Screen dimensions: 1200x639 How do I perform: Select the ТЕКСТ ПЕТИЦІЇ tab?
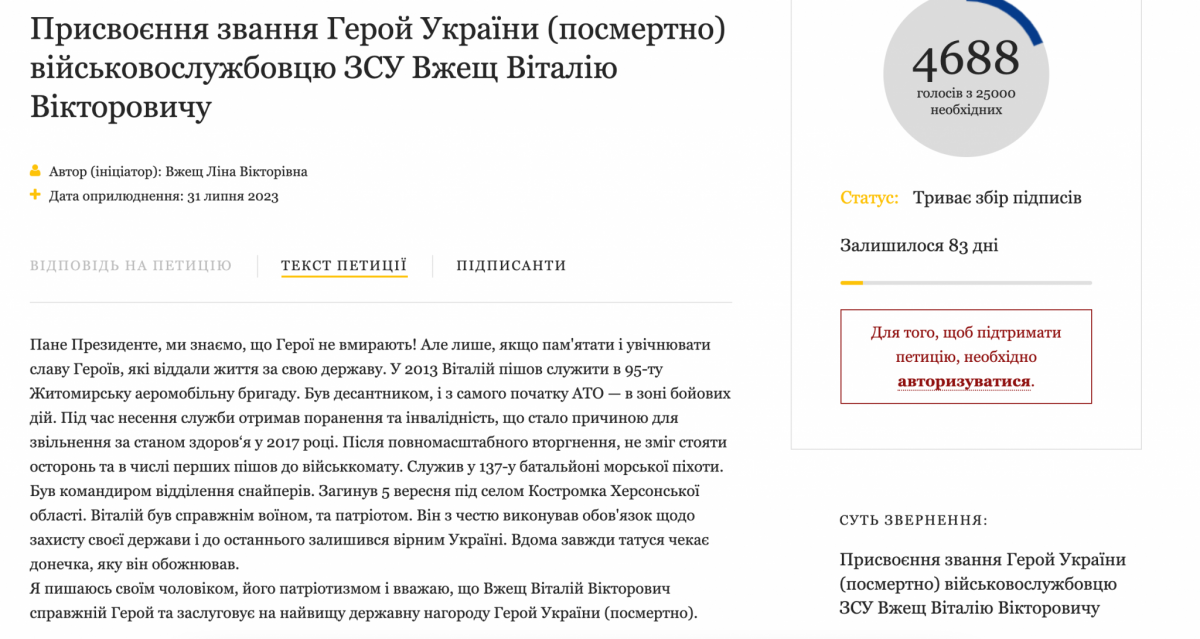click(346, 265)
